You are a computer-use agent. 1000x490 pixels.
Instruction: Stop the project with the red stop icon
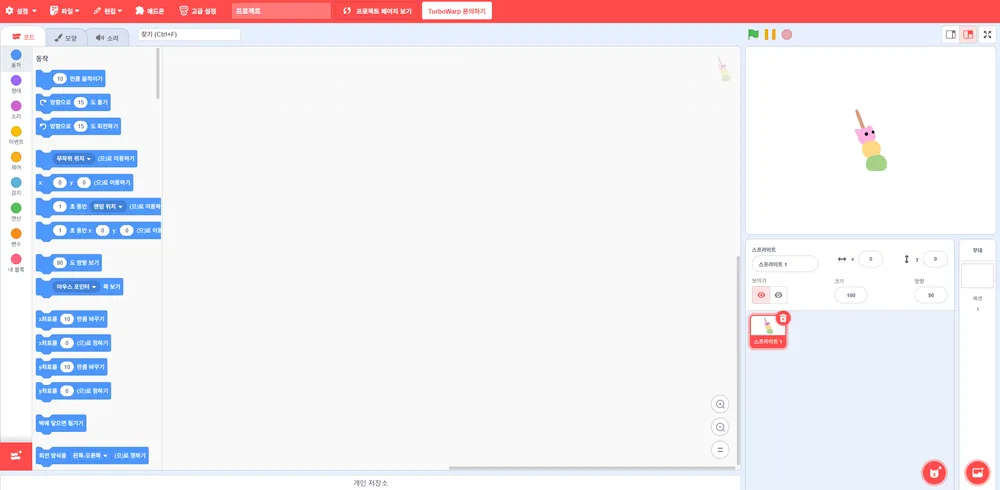(x=787, y=34)
